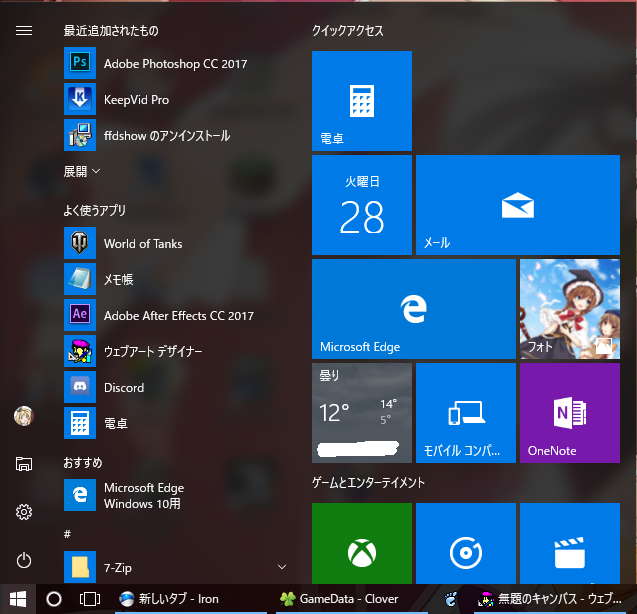Click the Xbox green tile

click(362, 544)
